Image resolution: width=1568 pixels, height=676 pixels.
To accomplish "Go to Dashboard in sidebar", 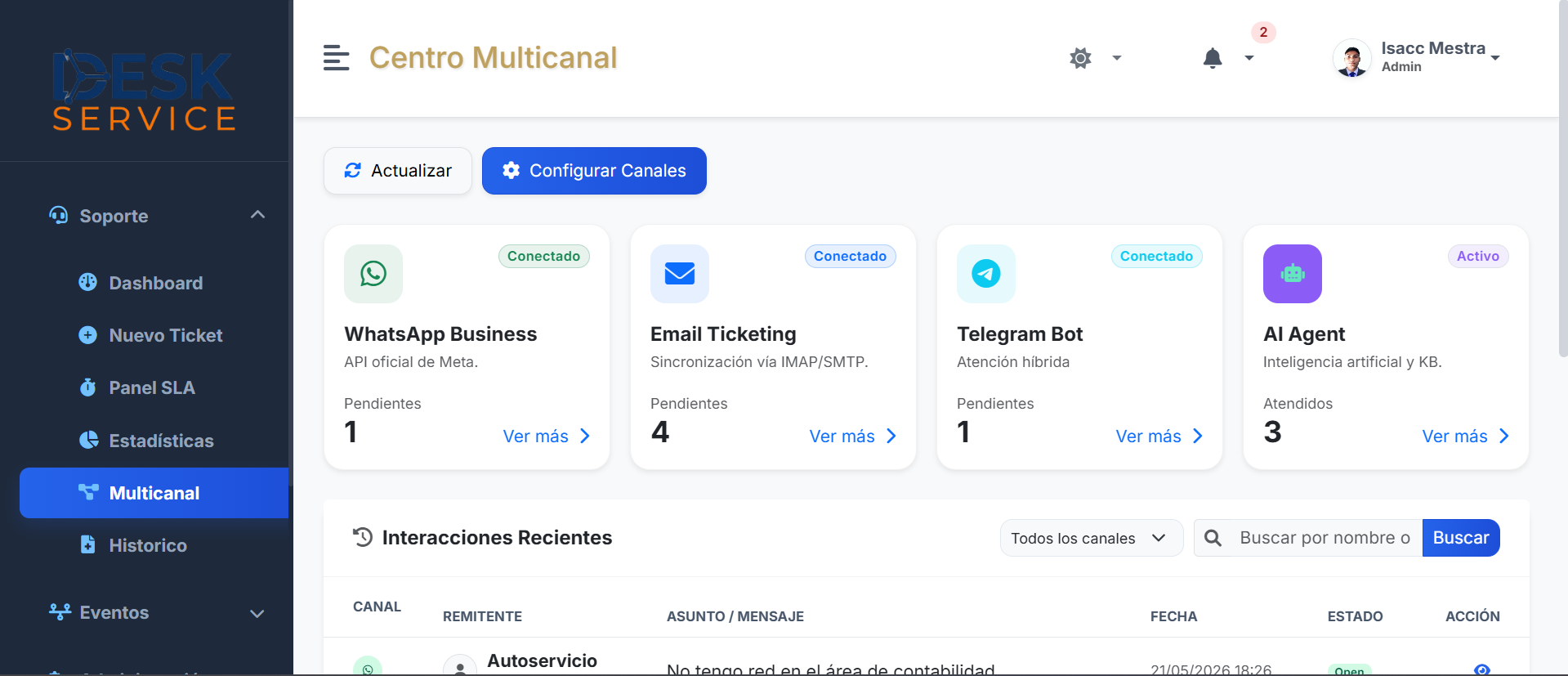I will coord(155,283).
